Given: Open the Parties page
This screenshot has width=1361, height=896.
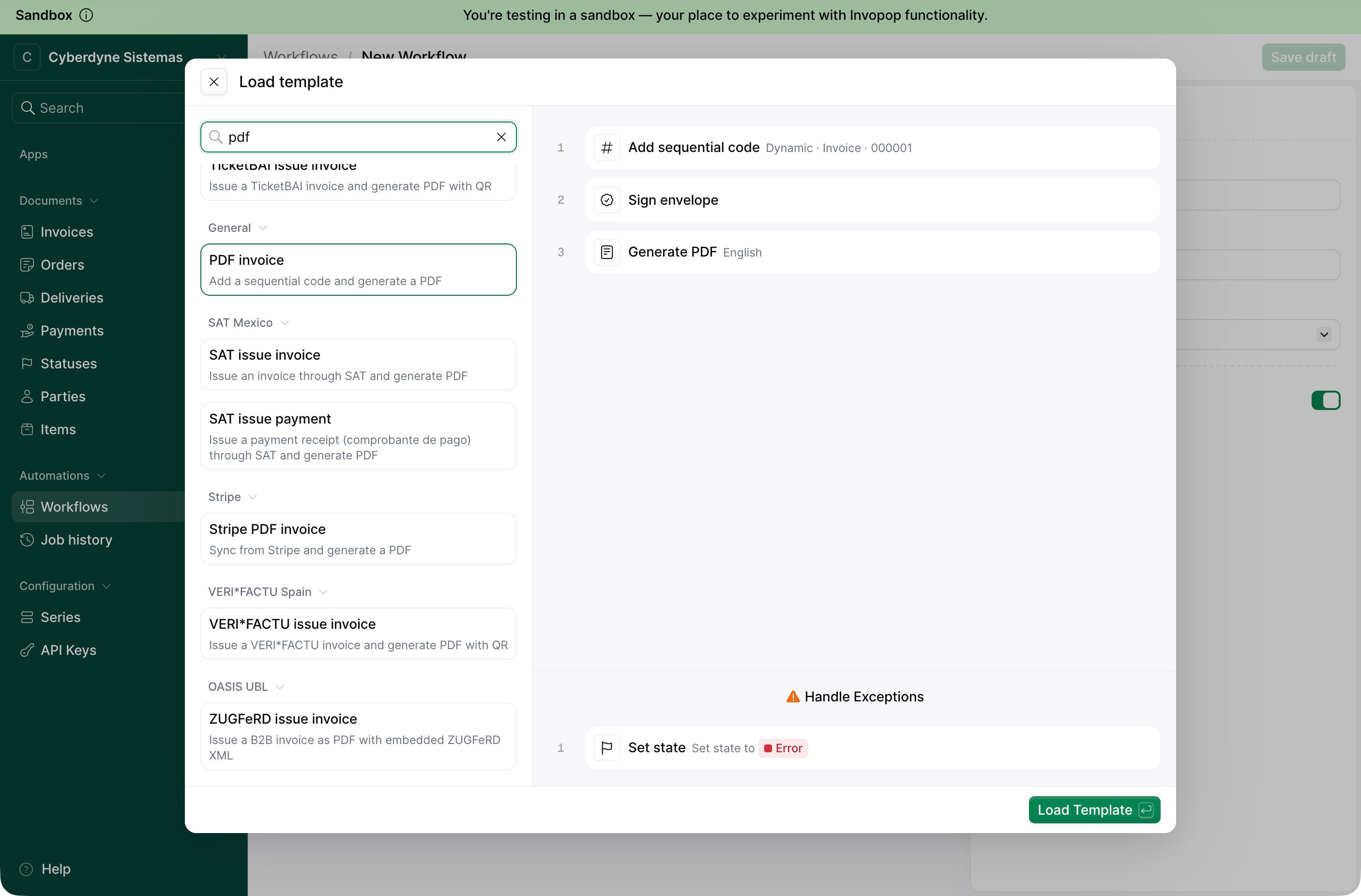Looking at the screenshot, I should (63, 397).
